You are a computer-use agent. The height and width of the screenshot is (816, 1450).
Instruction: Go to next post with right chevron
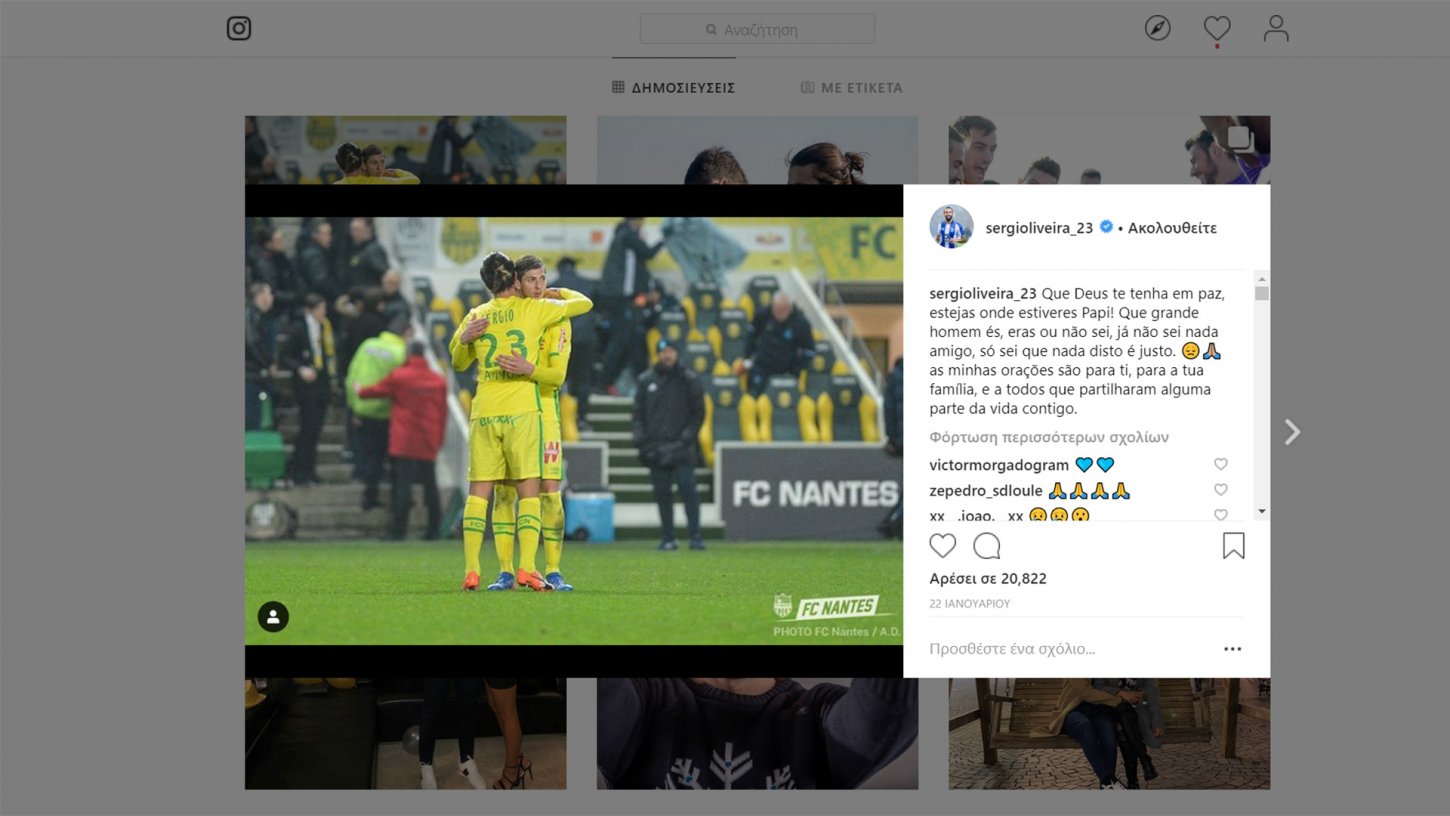pos(1292,432)
